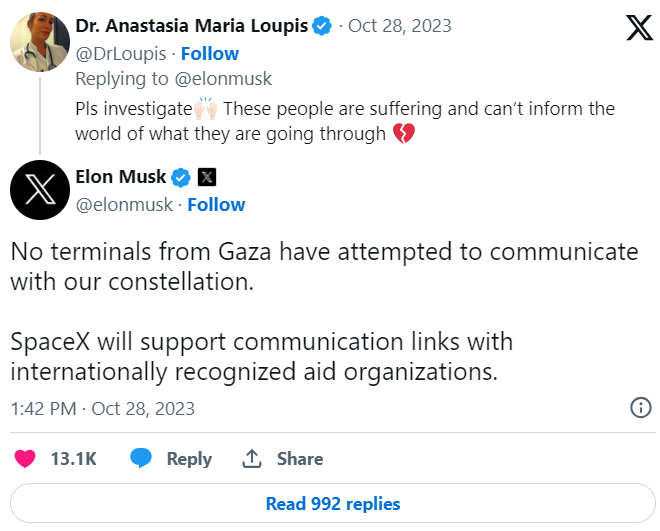Click the Reply text label

[189, 459]
